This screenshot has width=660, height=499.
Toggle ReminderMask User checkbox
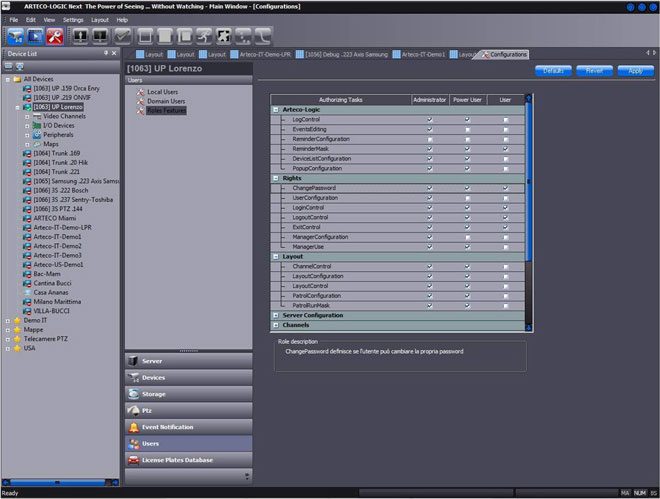pos(506,149)
